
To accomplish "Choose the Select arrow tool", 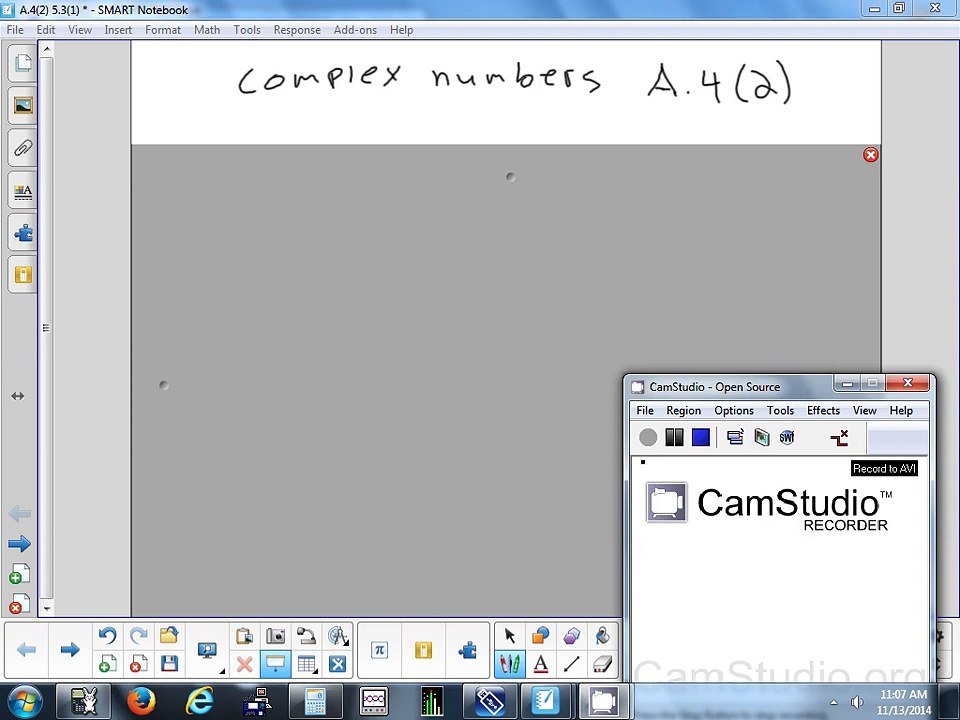I will [509, 636].
